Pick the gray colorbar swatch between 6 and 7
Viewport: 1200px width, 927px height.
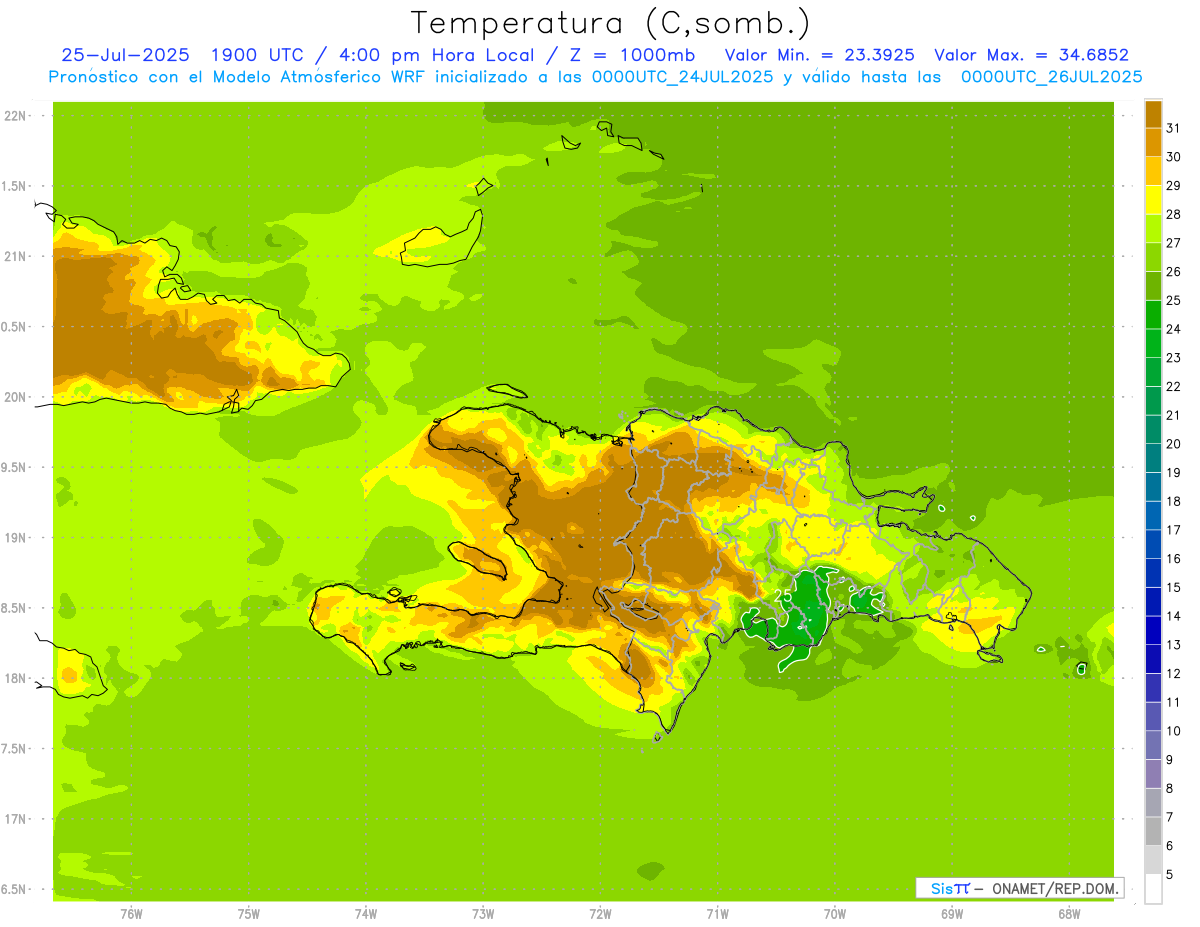(1153, 832)
